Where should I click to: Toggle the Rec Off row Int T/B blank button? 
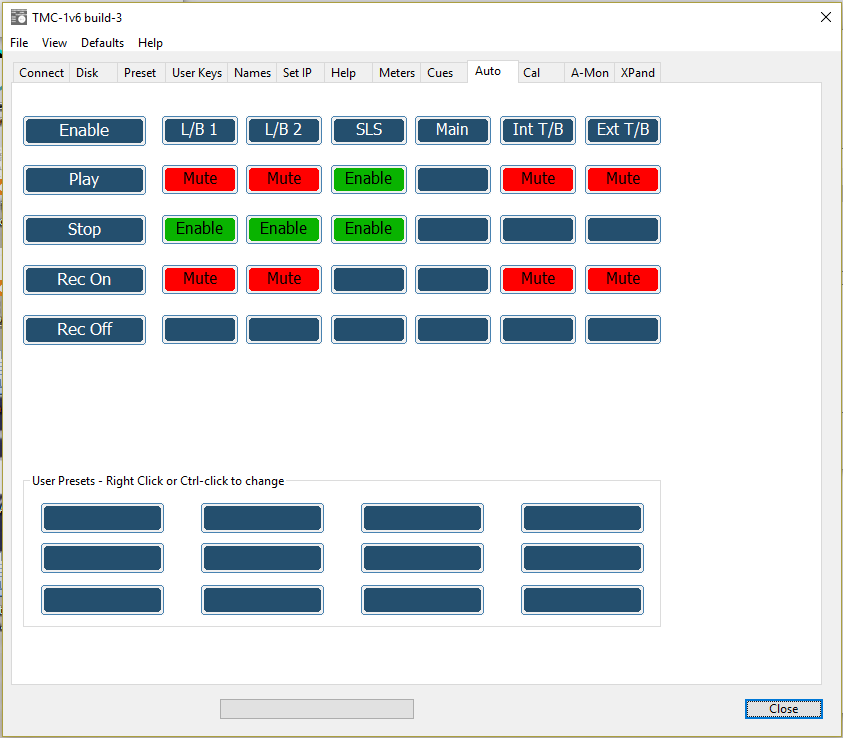[538, 329]
